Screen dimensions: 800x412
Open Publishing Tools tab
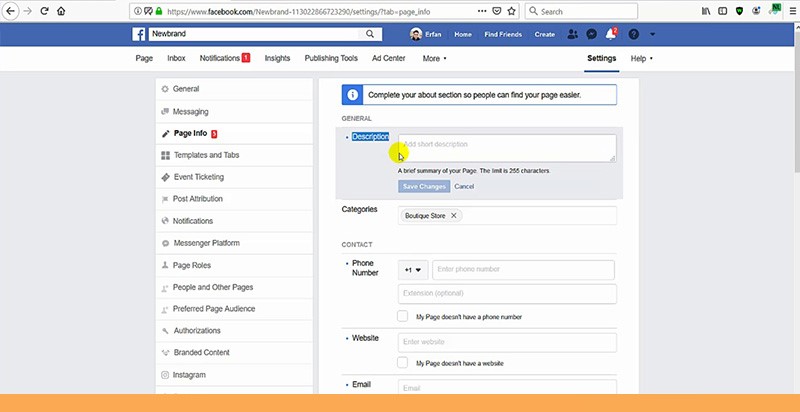point(331,59)
